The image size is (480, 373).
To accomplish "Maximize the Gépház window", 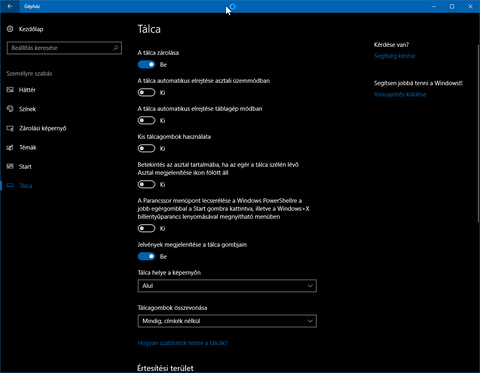I will click(x=452, y=6).
